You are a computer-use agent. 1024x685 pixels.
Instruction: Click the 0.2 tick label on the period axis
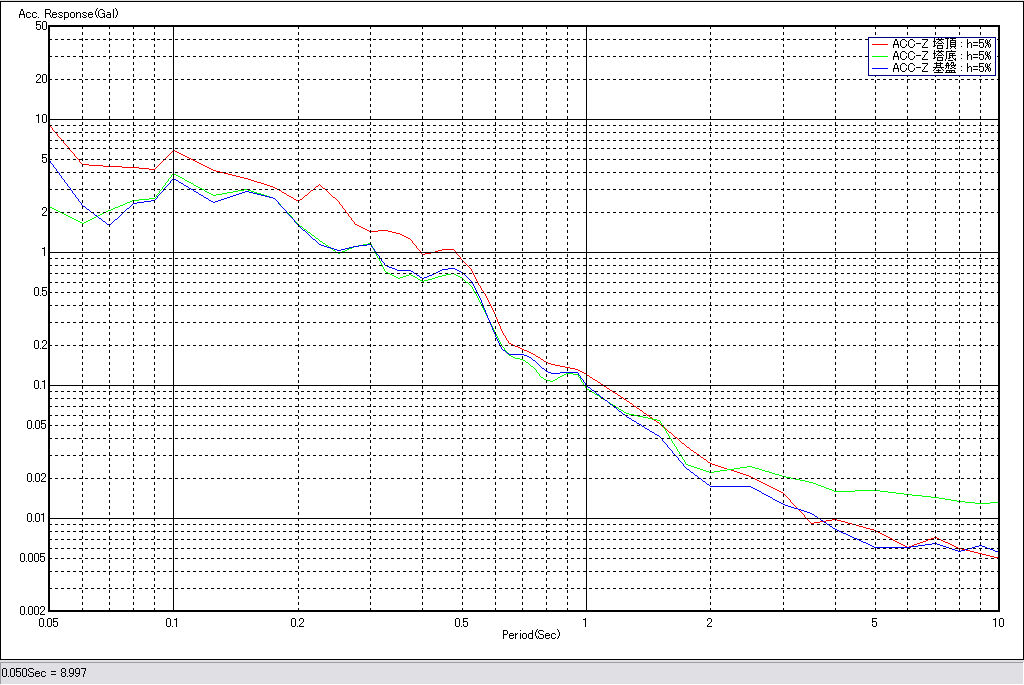pyautogui.click(x=297, y=622)
